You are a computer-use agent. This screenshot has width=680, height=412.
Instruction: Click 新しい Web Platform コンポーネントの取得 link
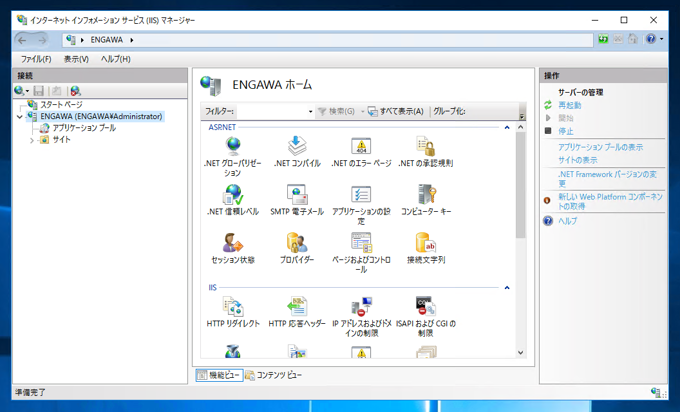click(610, 201)
